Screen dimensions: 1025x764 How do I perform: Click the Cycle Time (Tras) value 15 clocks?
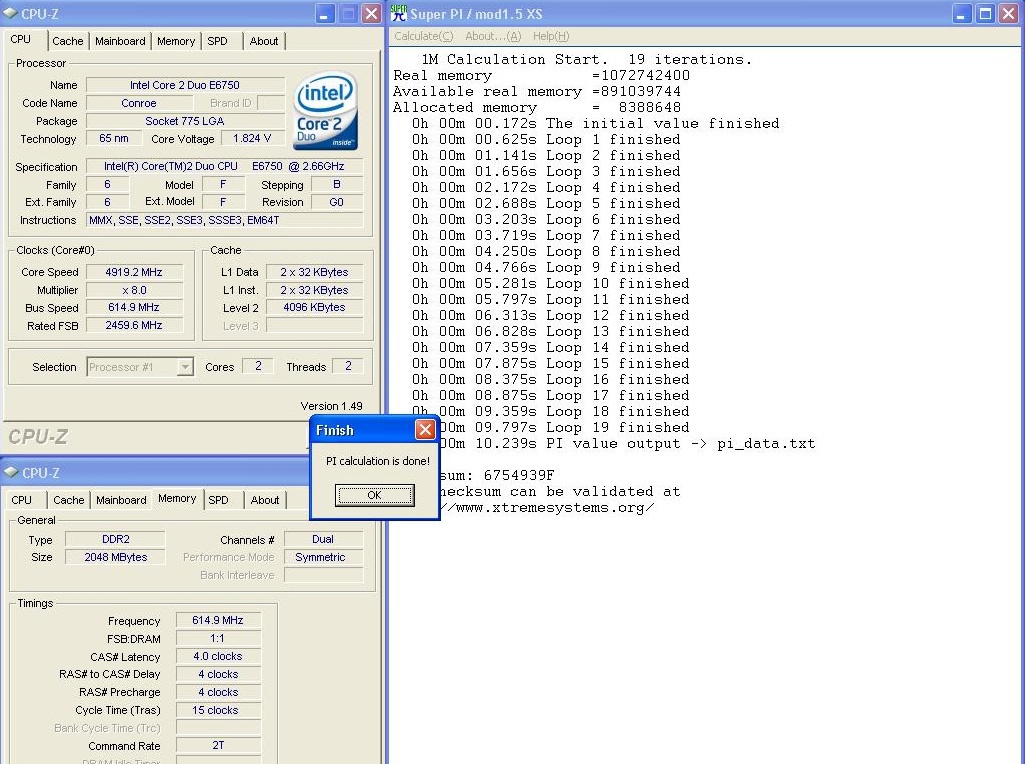point(218,710)
